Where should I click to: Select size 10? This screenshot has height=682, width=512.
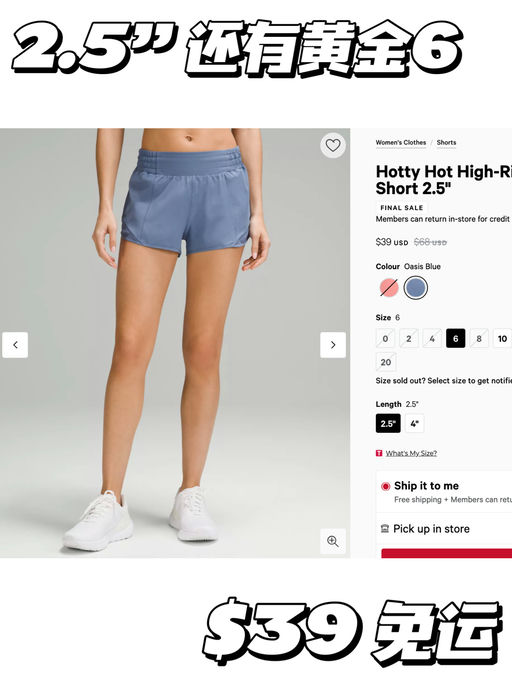tap(502, 338)
